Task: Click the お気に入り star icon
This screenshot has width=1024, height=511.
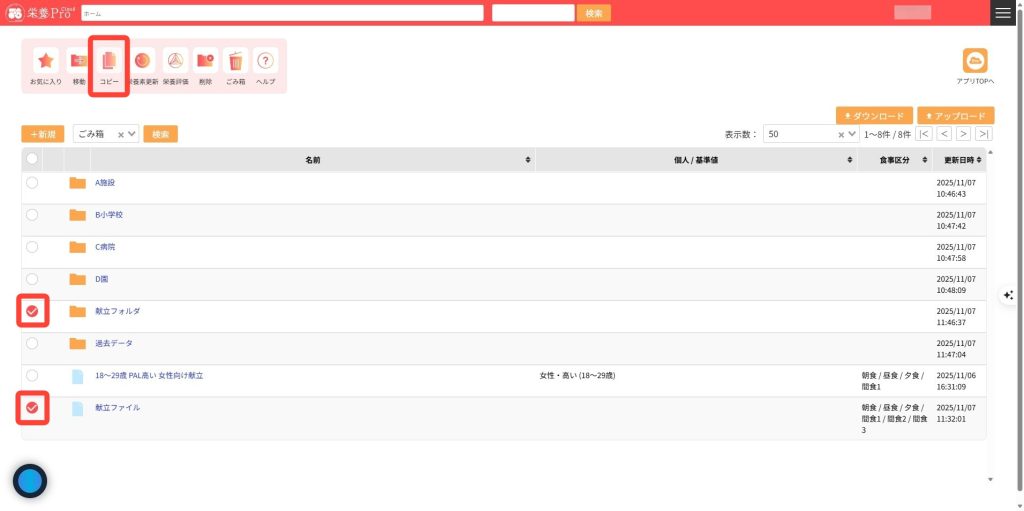Action: click(46, 61)
